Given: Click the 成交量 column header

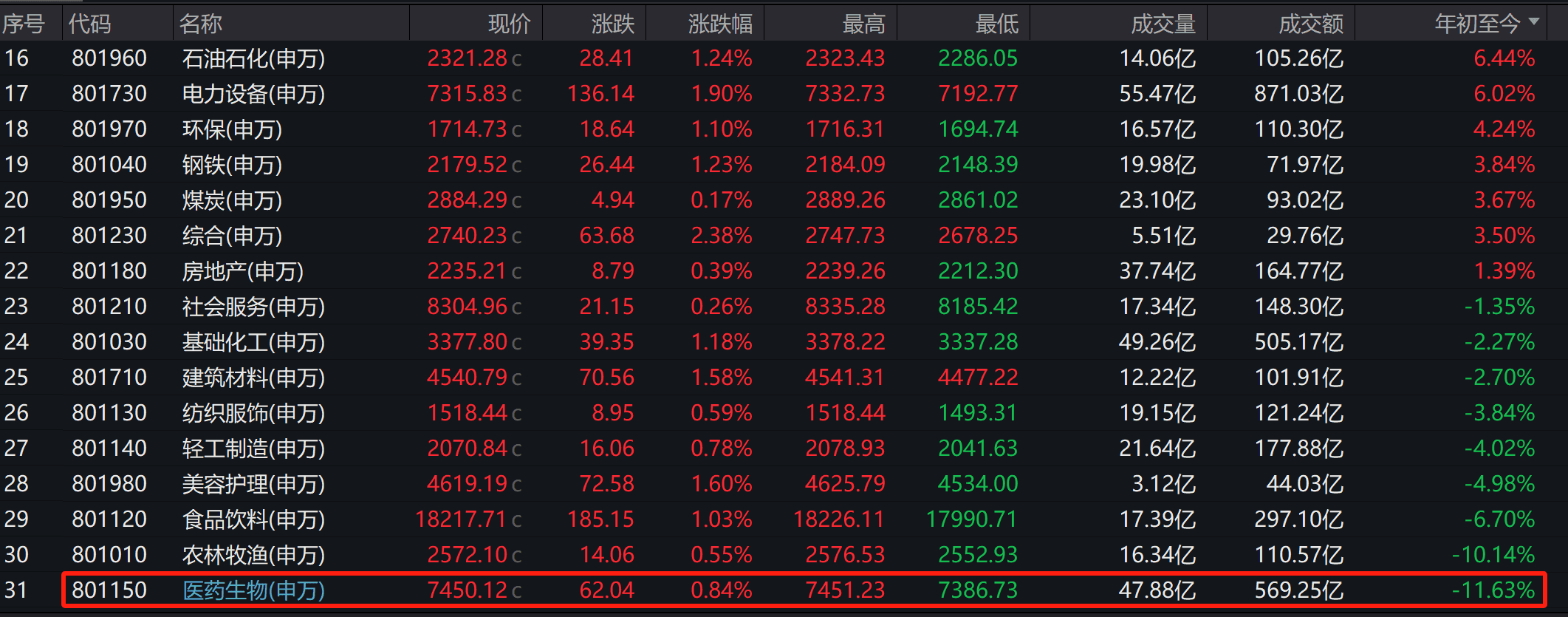Looking at the screenshot, I should coord(1163,24).
